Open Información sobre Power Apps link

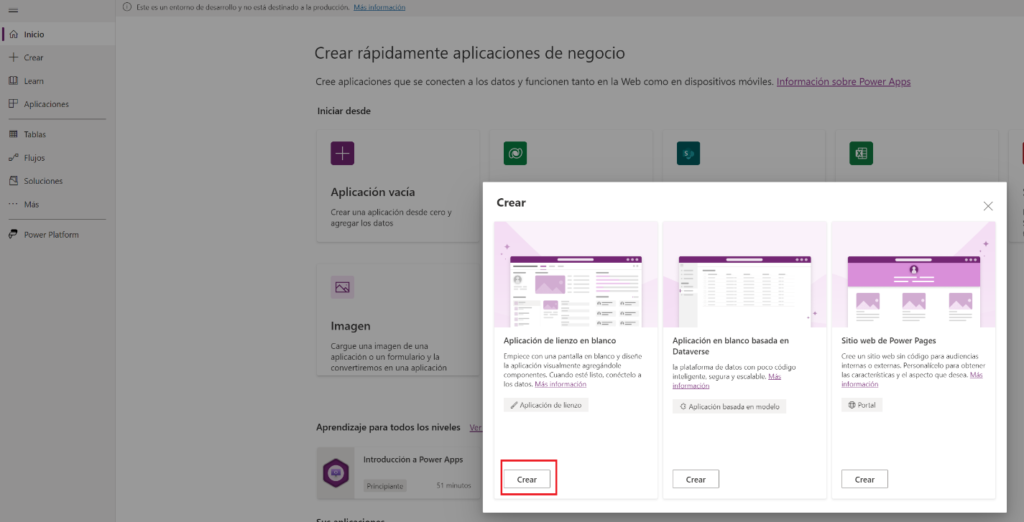click(843, 82)
